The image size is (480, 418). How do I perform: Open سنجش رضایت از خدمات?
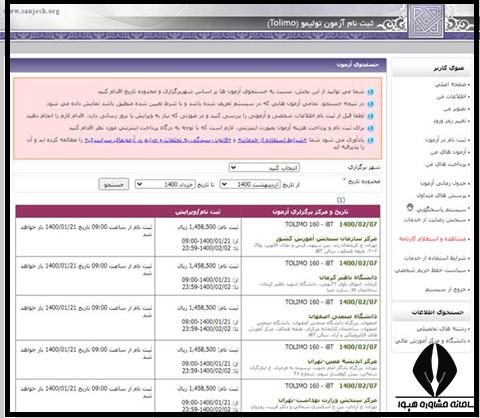point(435,220)
